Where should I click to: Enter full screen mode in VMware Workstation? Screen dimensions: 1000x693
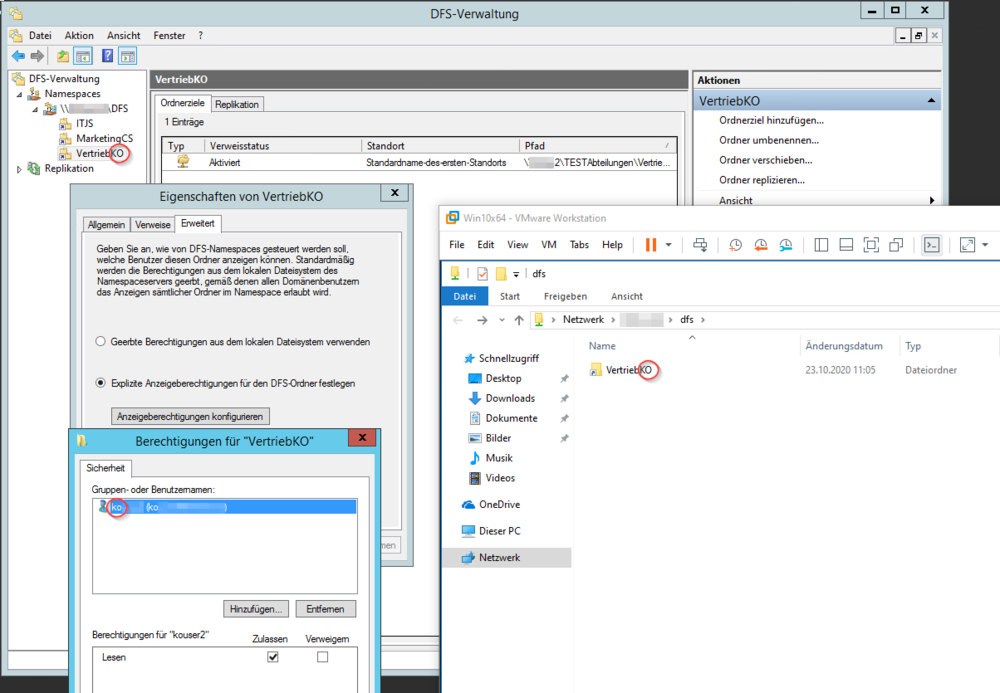[966, 244]
